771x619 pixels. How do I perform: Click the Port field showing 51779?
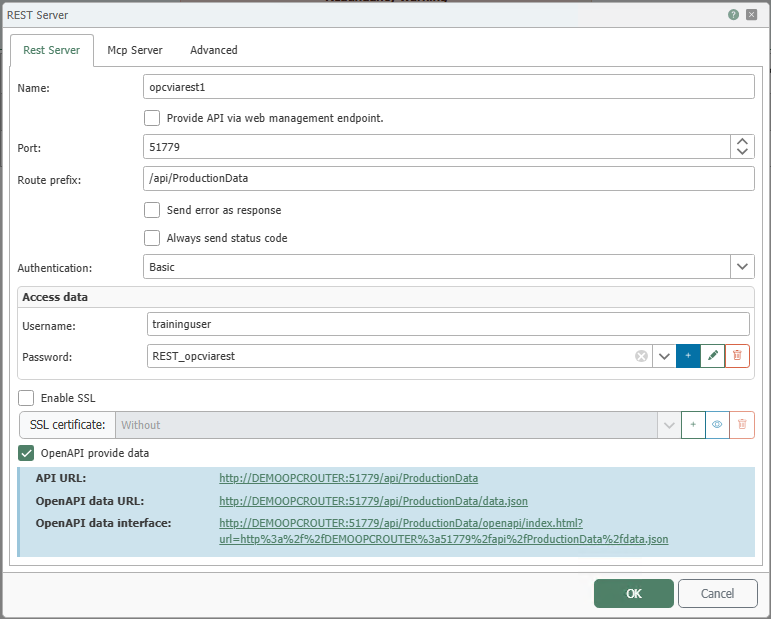[x=437, y=147]
